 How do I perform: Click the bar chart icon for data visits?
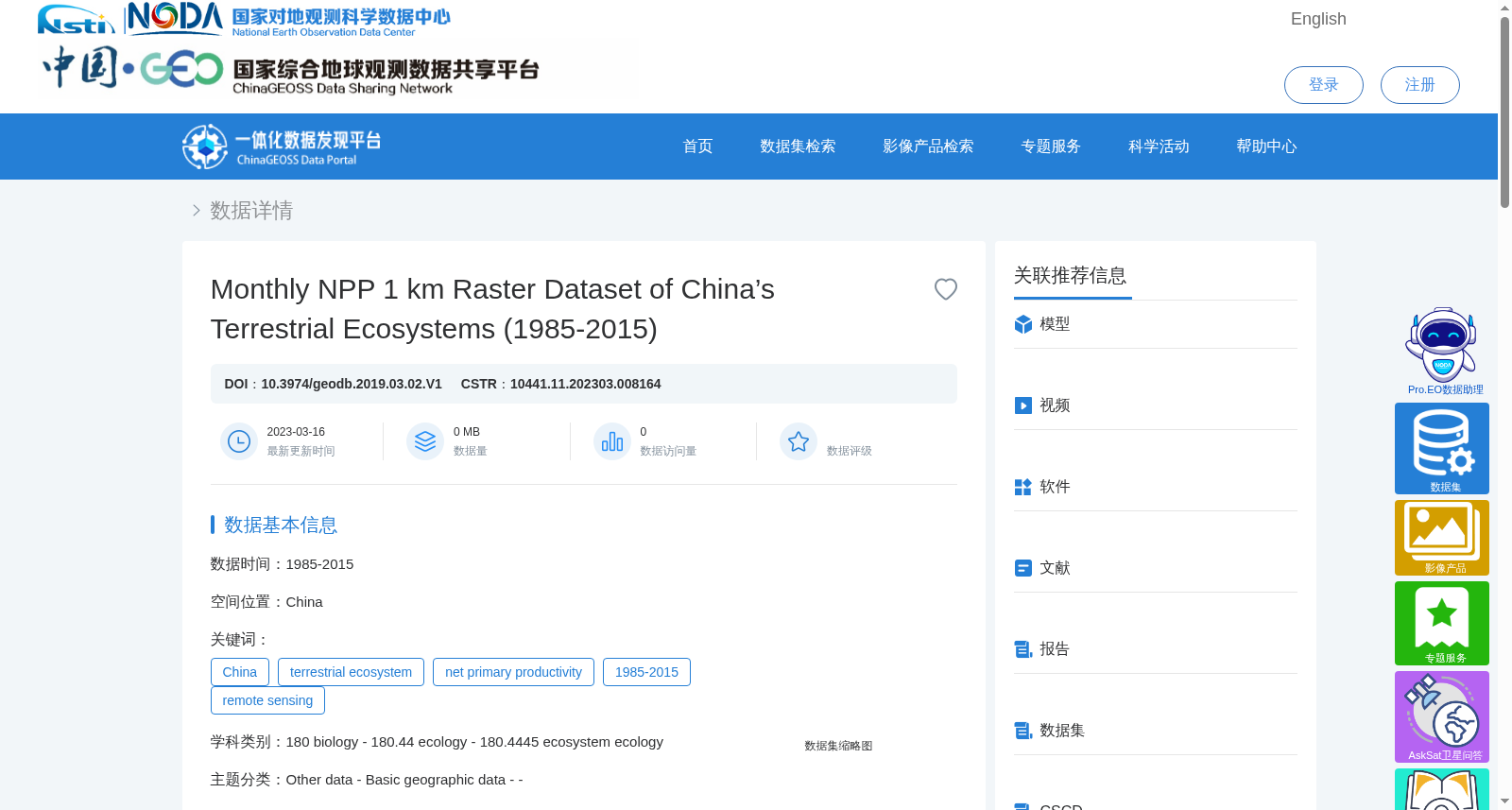click(612, 441)
